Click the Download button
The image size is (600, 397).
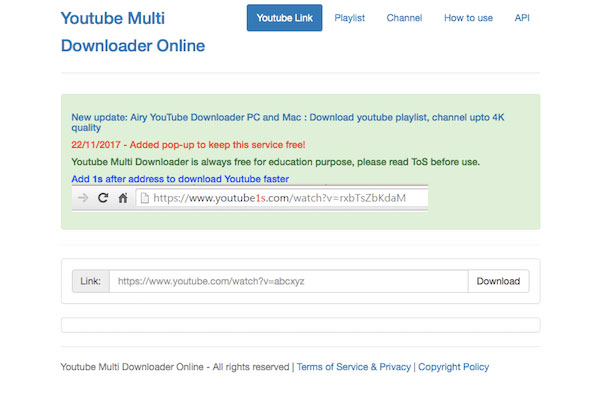[498, 281]
